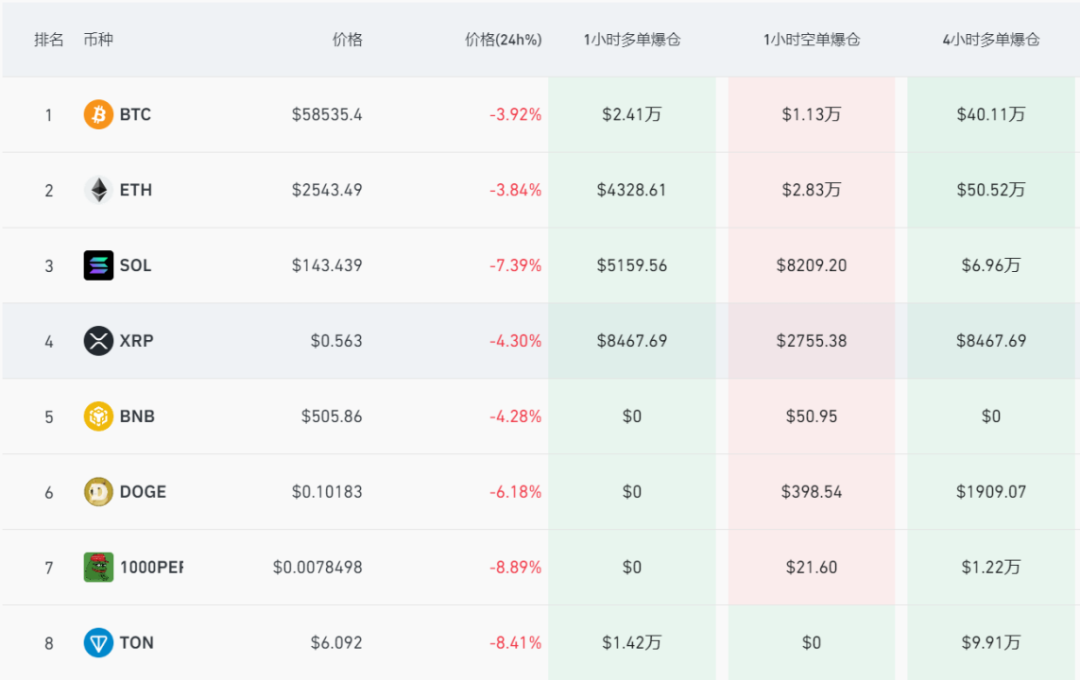Sort by 4小时多单爆仓 column header
This screenshot has width=1080, height=680.
point(991,40)
